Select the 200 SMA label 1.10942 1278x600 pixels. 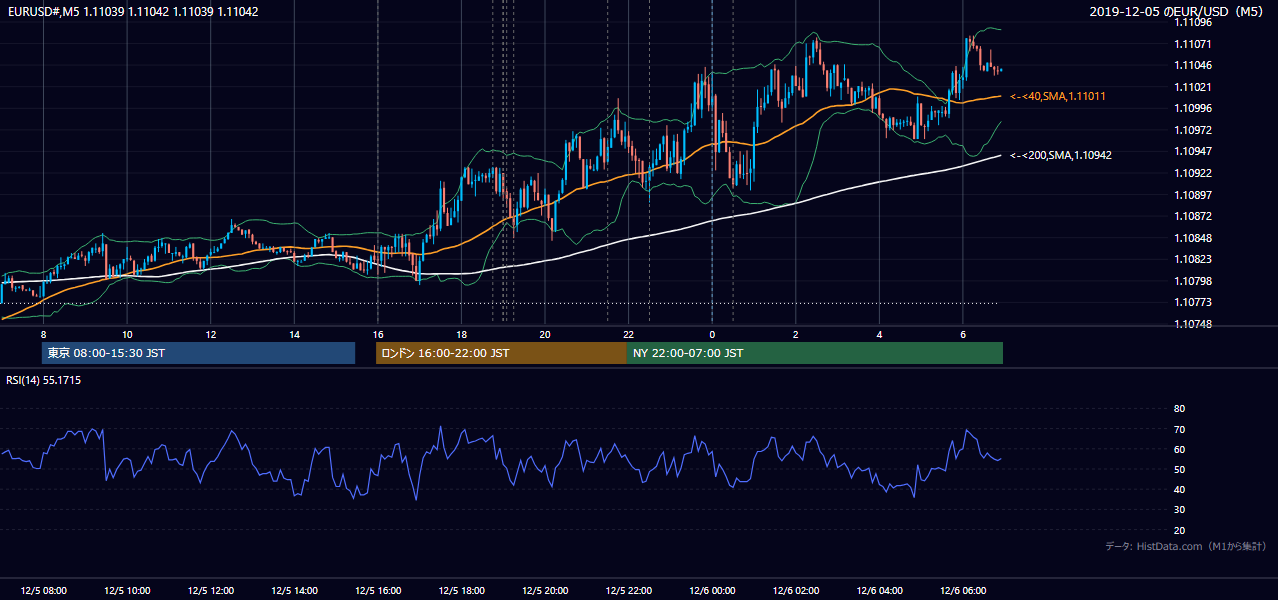pos(1060,155)
